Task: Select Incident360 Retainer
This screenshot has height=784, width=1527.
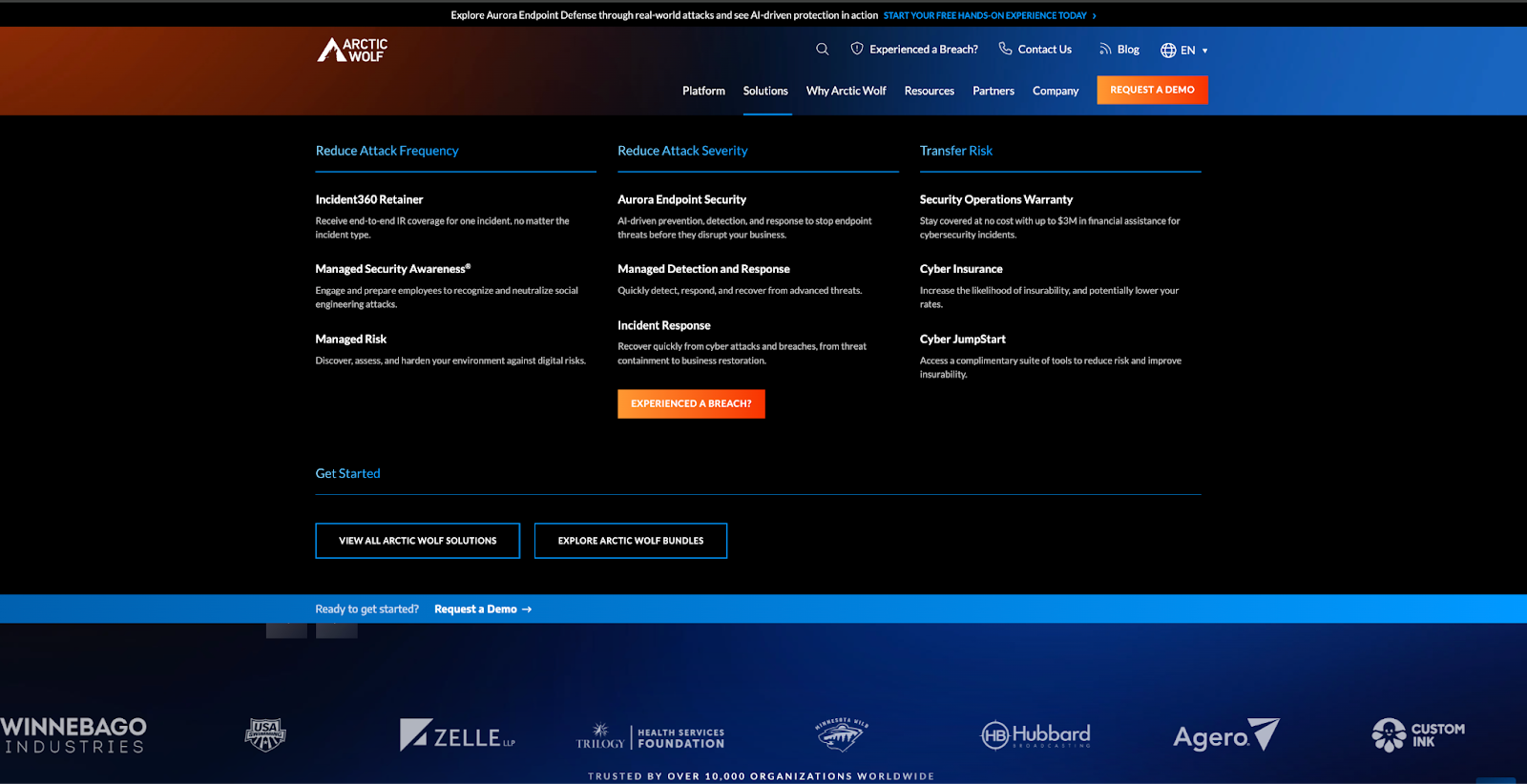Action: click(x=369, y=199)
